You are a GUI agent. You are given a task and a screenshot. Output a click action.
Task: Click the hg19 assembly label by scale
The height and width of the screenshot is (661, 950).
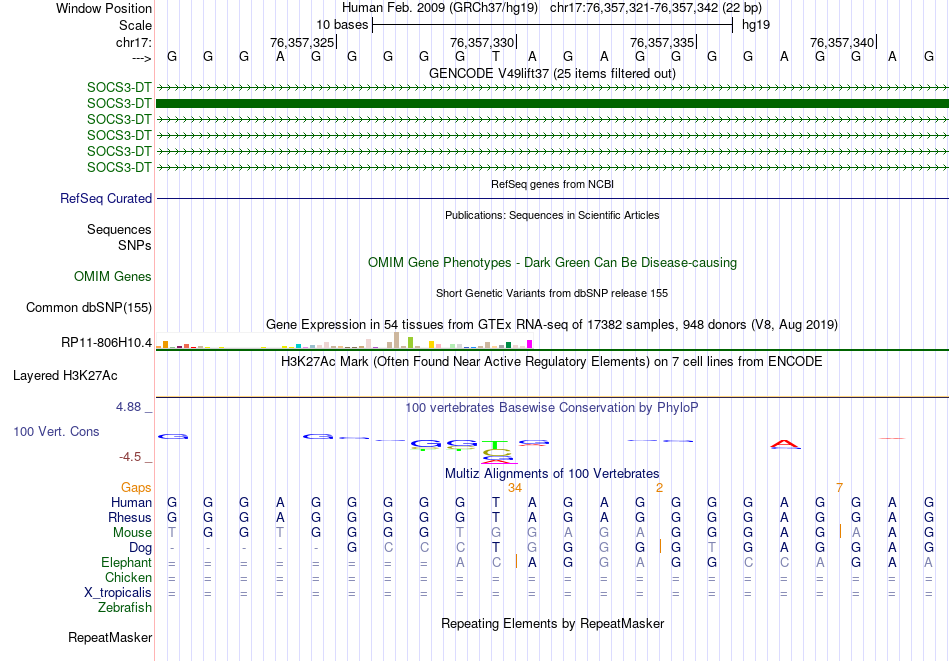[x=756, y=25]
